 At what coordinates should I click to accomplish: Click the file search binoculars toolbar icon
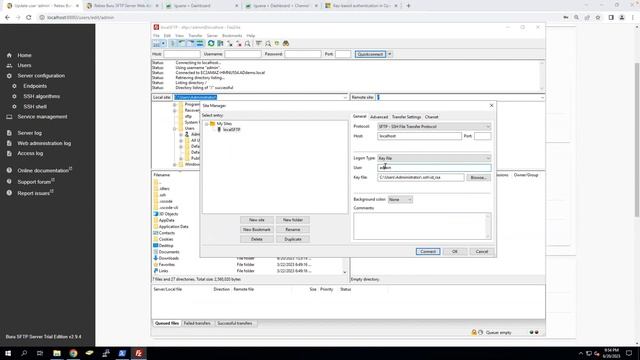coord(286,43)
